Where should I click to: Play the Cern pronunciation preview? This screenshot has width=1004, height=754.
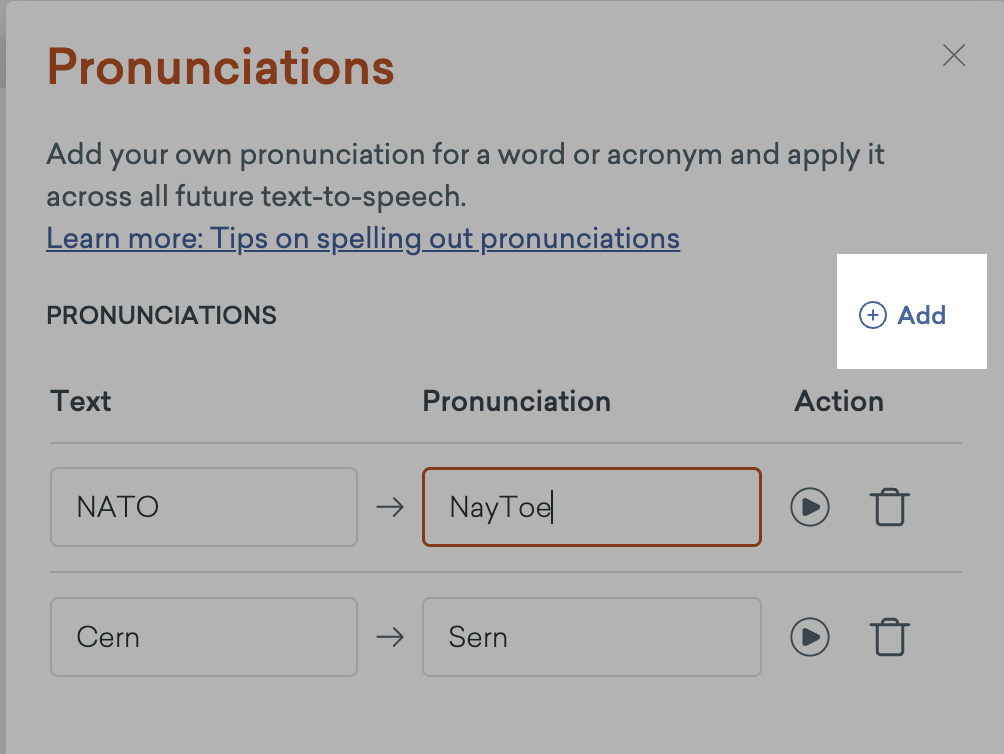(x=810, y=637)
